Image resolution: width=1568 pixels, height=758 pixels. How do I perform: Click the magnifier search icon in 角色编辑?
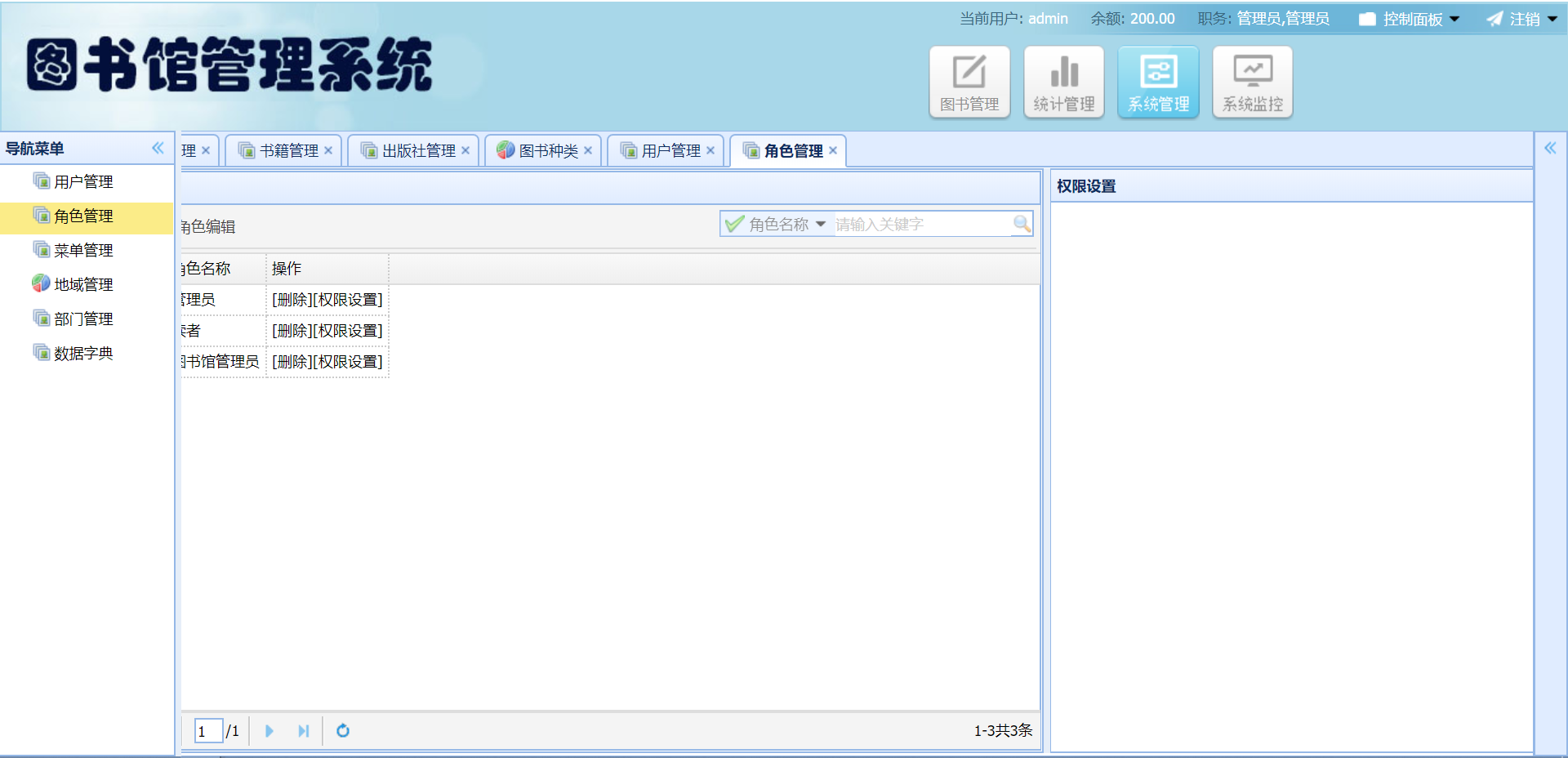[1022, 224]
